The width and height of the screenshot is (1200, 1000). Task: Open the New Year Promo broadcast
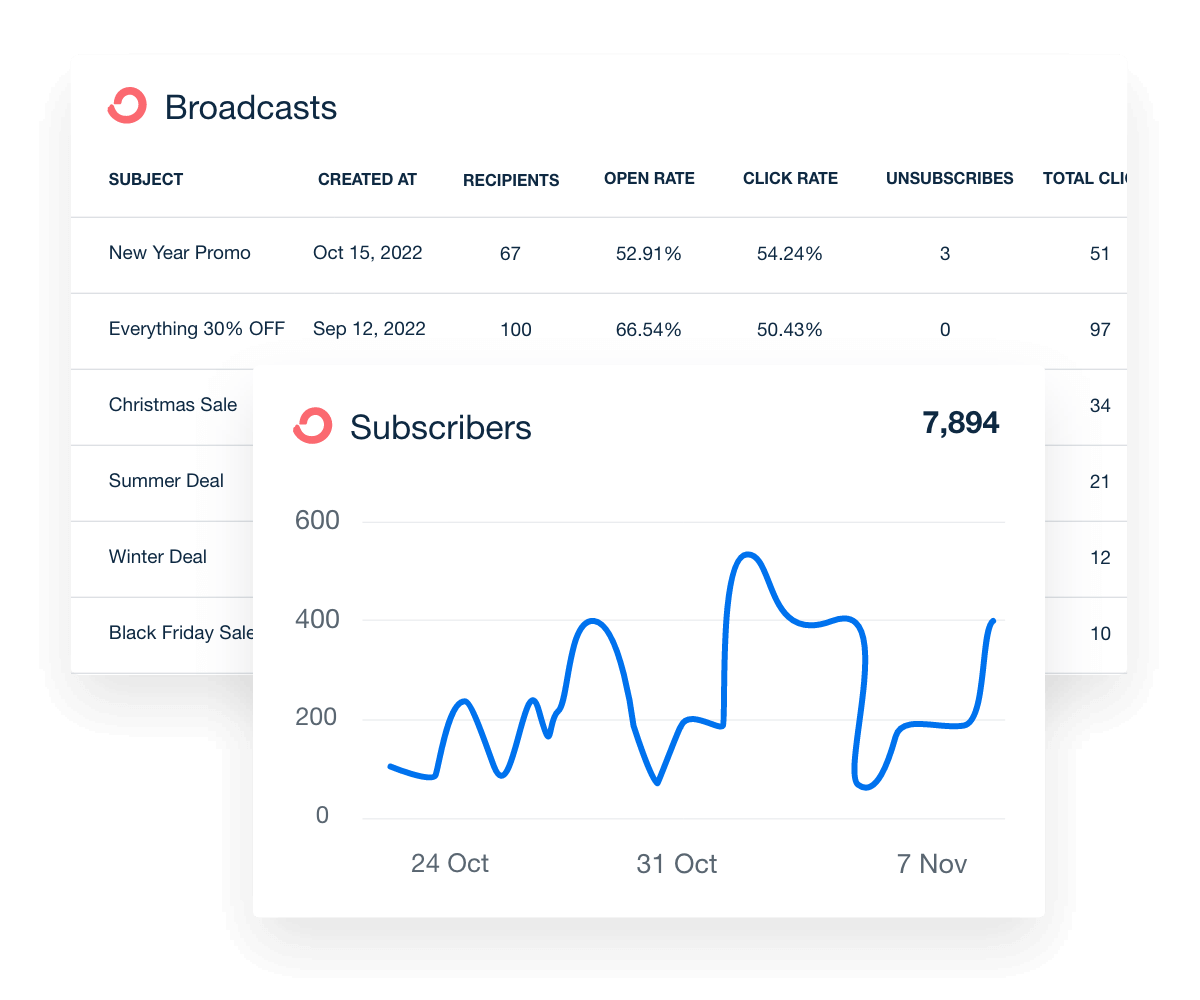(x=180, y=253)
